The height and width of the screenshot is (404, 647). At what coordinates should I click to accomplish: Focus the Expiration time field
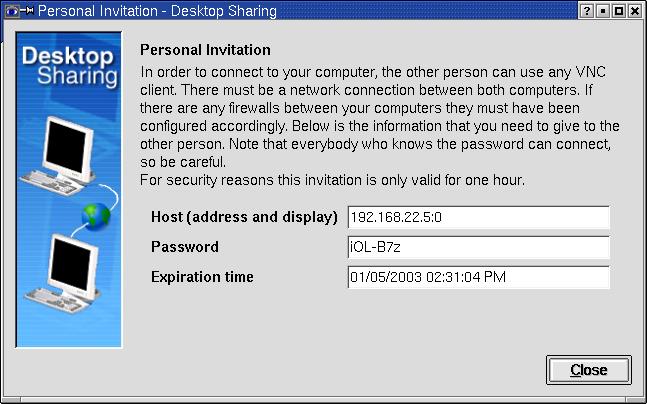[x=478, y=277]
